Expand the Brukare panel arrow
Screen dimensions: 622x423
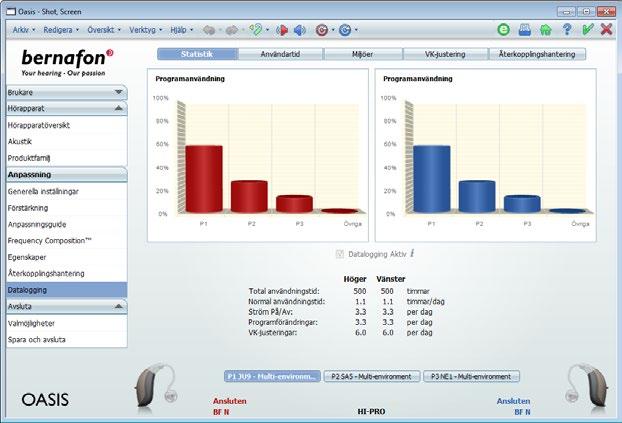coord(118,92)
